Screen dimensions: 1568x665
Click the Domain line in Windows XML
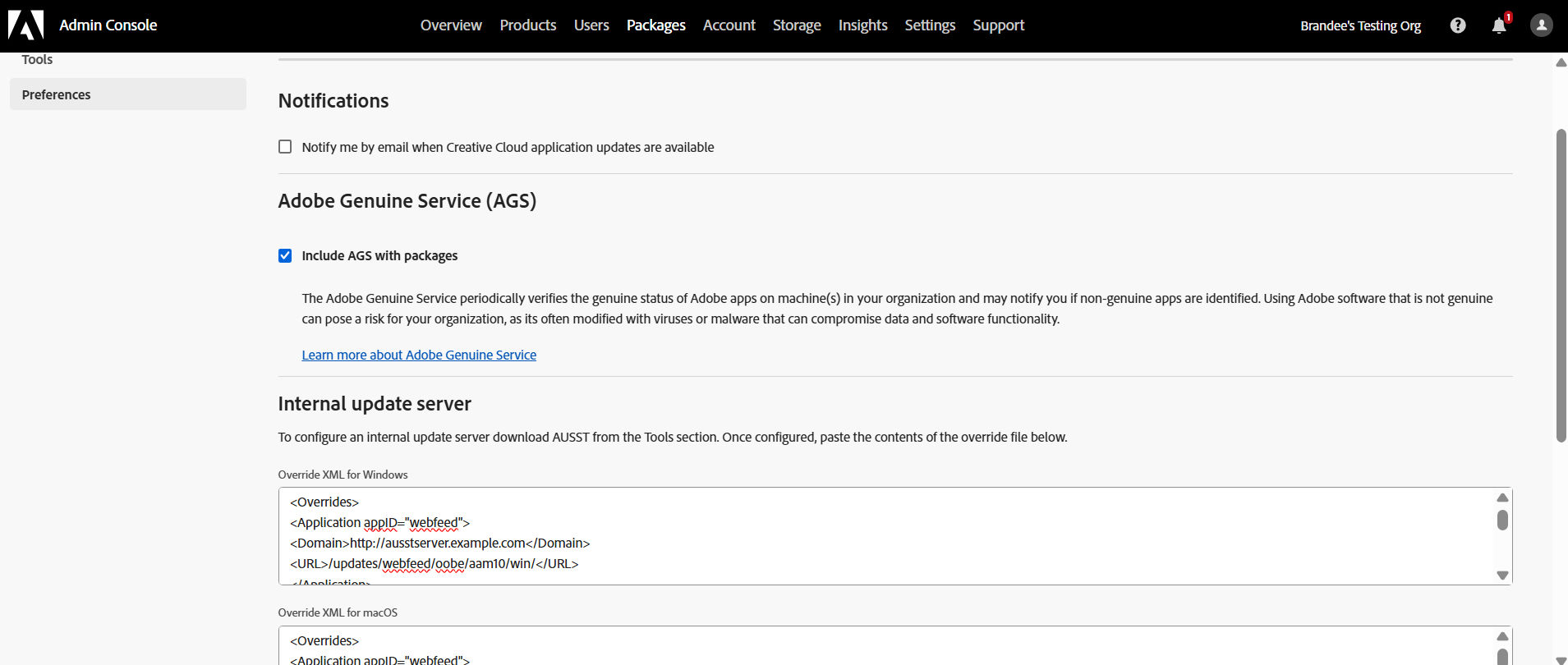439,543
